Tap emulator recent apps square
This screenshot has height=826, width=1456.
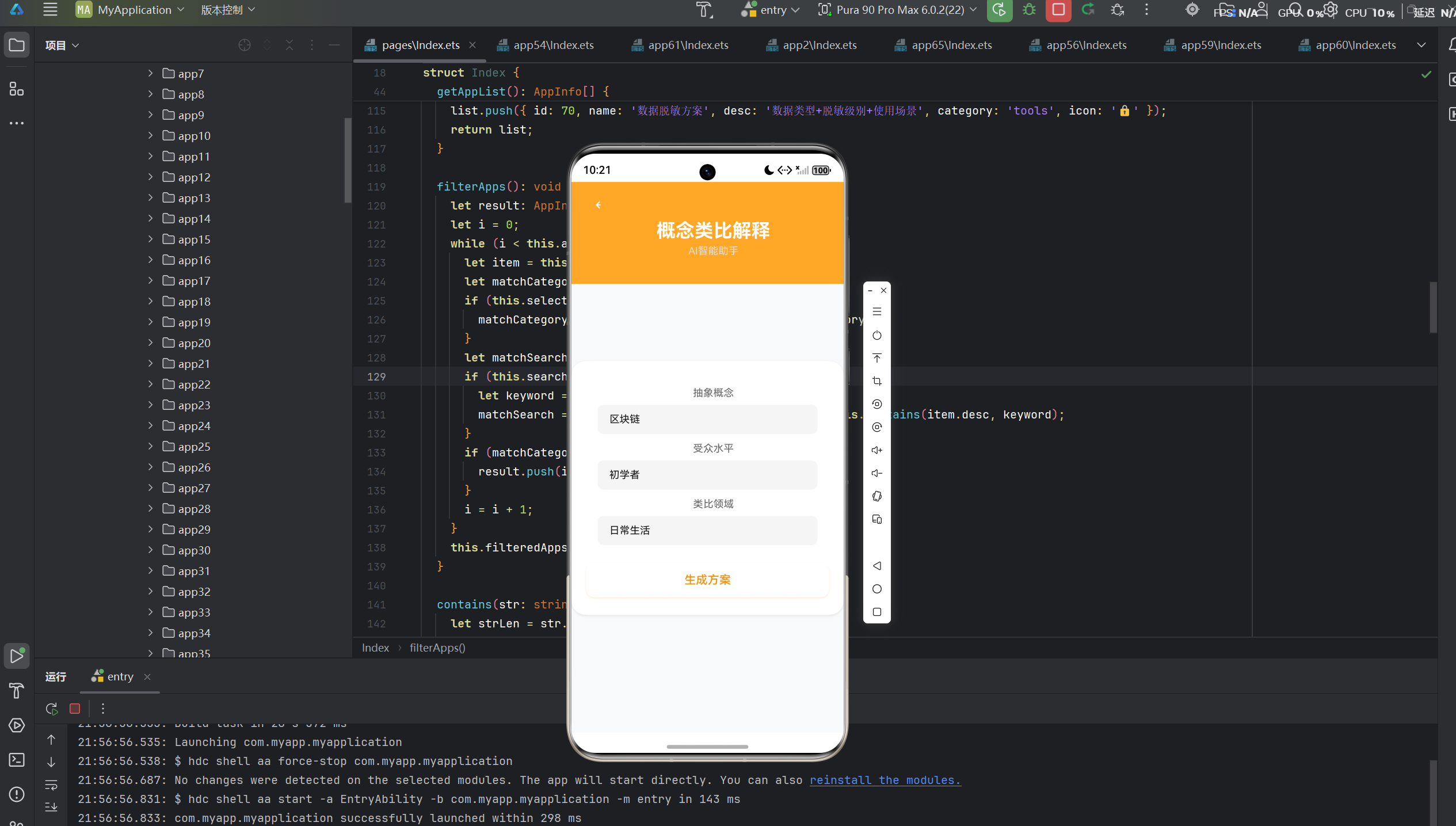pos(877,612)
